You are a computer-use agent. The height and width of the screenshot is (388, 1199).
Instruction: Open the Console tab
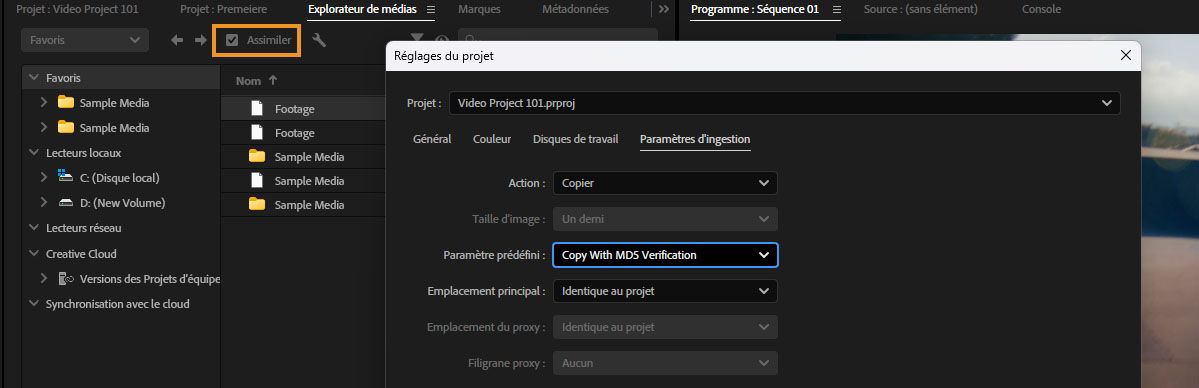(x=1041, y=9)
